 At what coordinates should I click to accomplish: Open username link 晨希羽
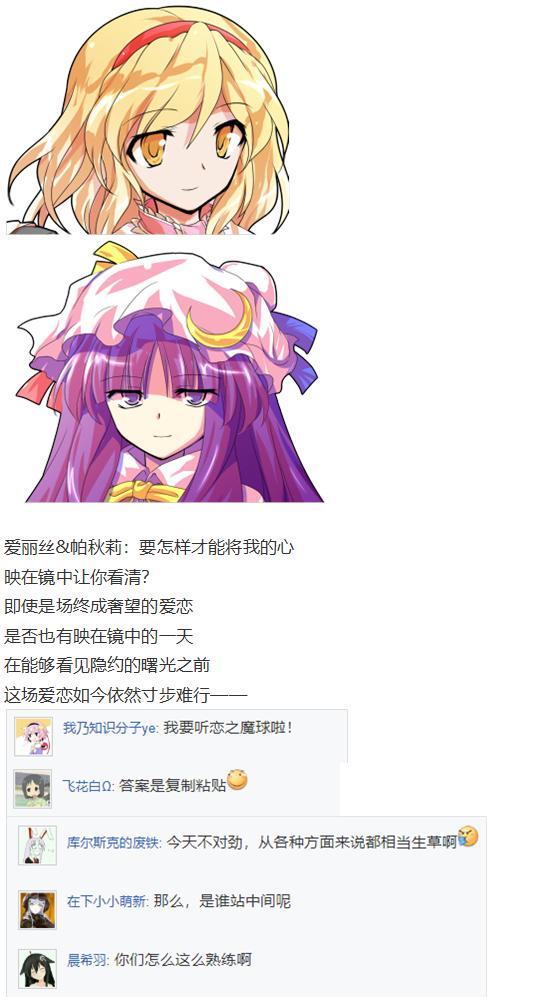point(87,960)
